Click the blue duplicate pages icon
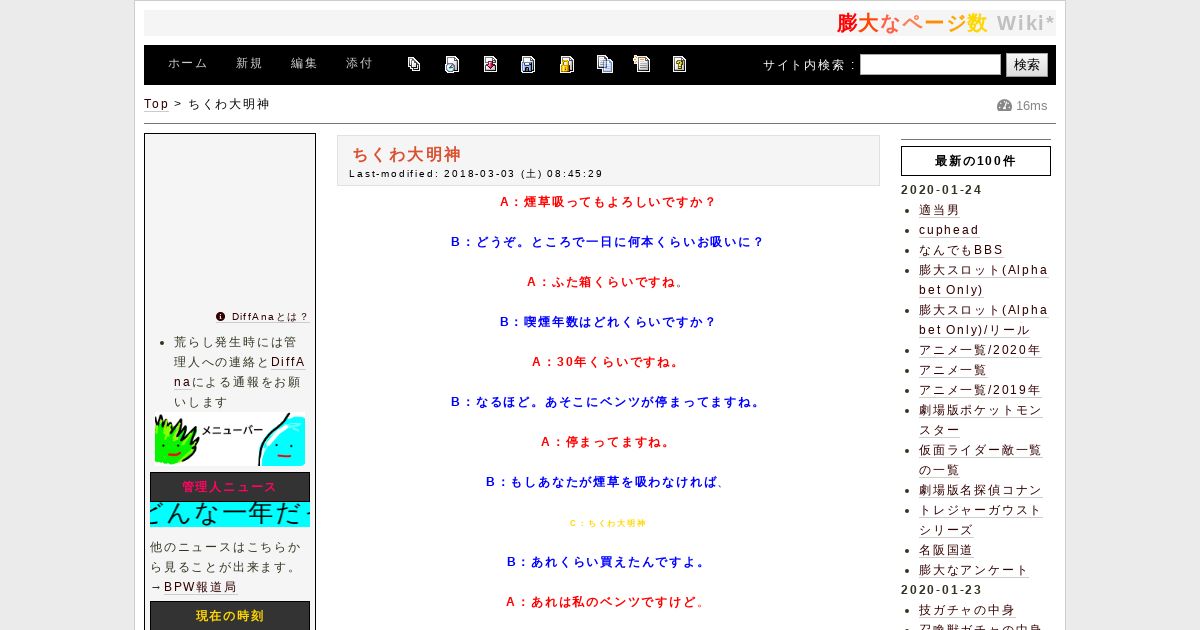Screen dimensions: 1200x630 [604, 64]
